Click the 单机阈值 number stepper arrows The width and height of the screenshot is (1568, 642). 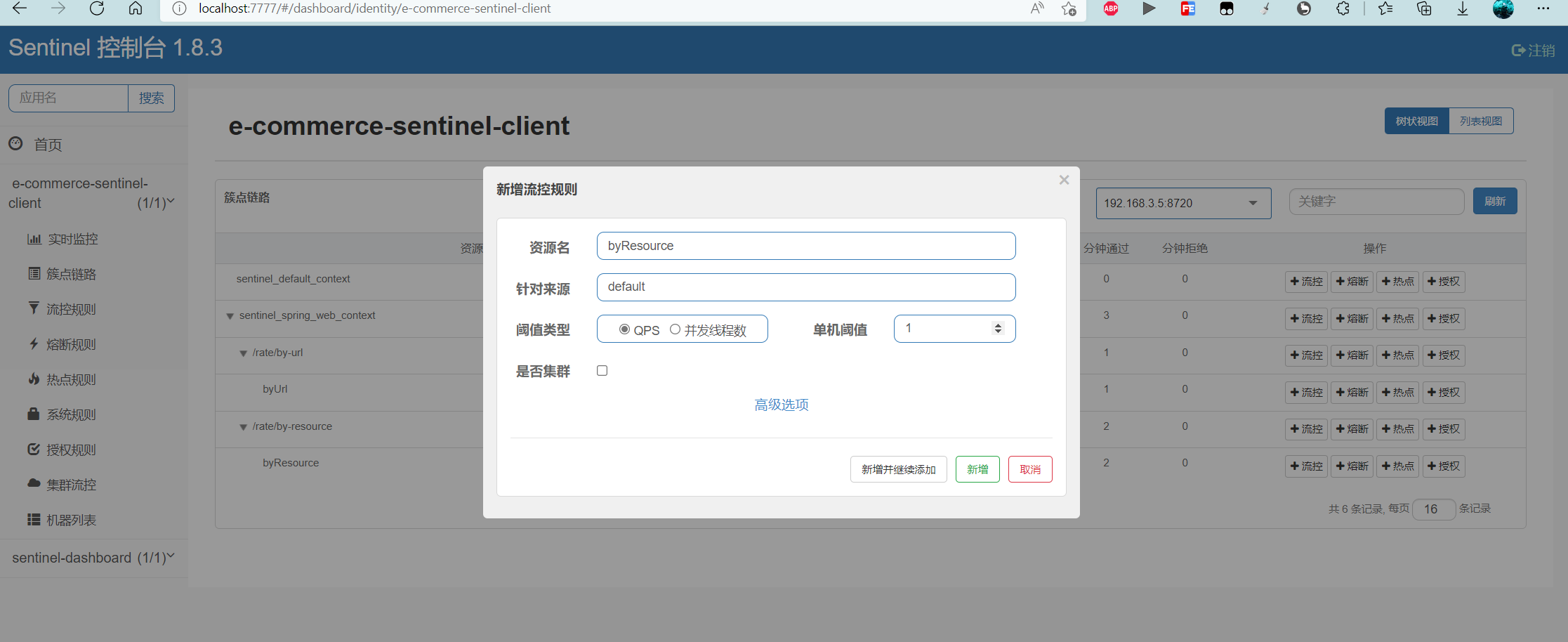998,329
